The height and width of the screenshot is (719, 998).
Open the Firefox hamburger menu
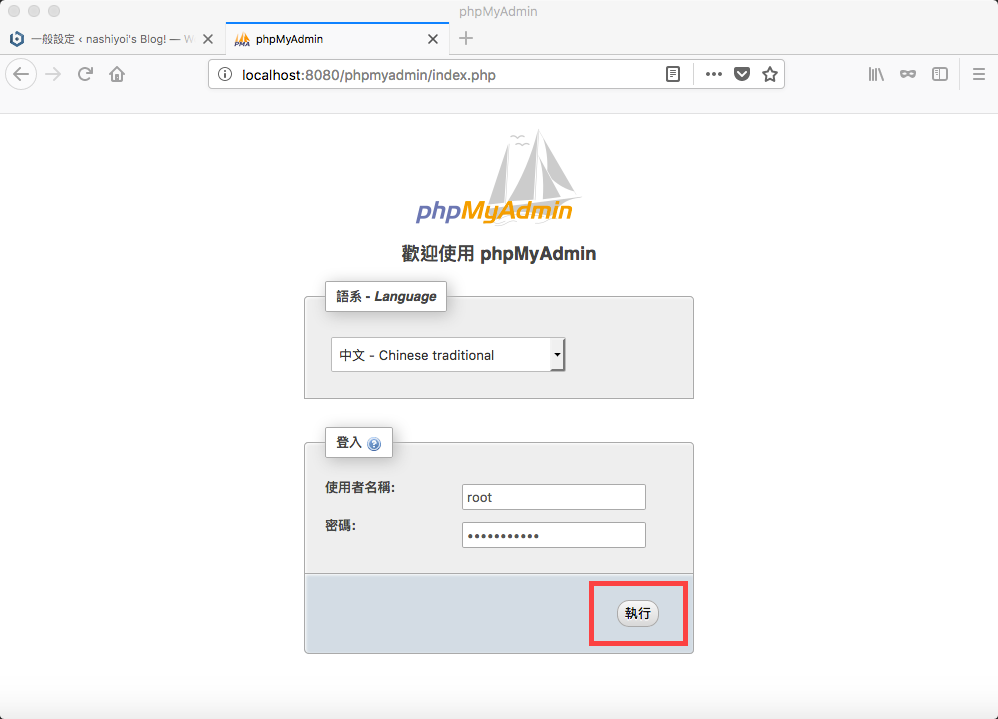point(979,74)
